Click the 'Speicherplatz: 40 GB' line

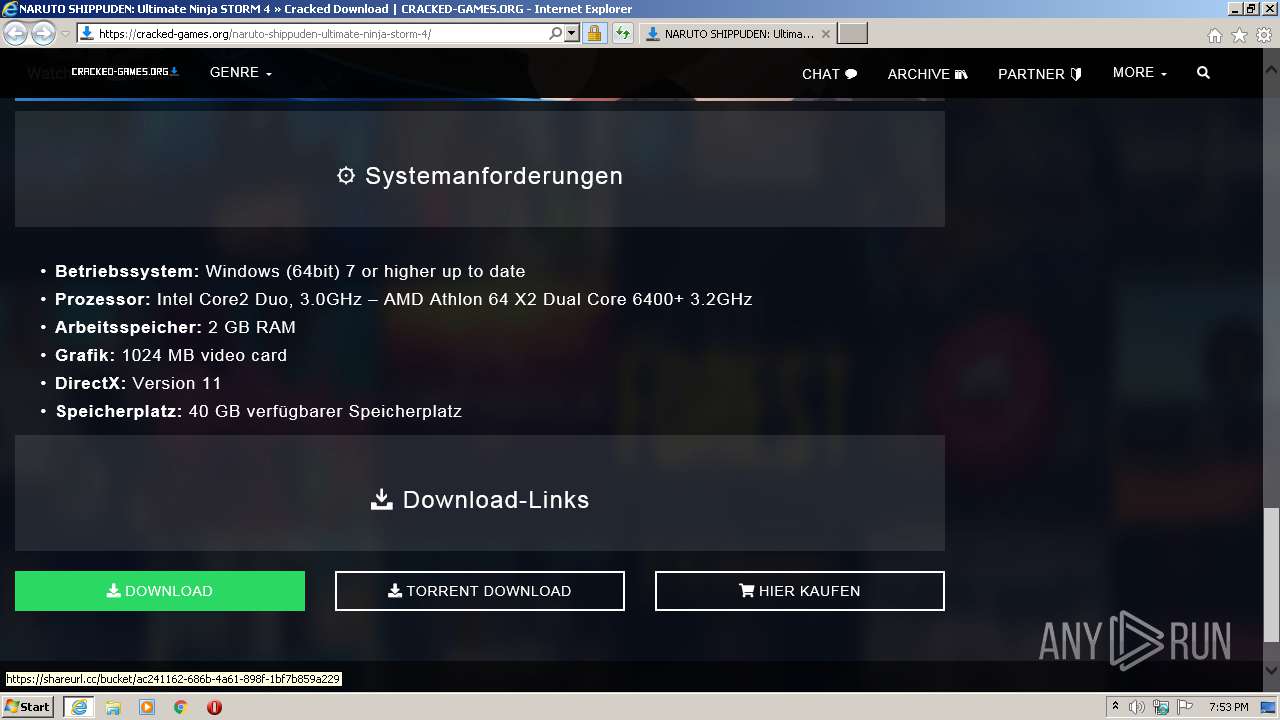click(x=259, y=411)
